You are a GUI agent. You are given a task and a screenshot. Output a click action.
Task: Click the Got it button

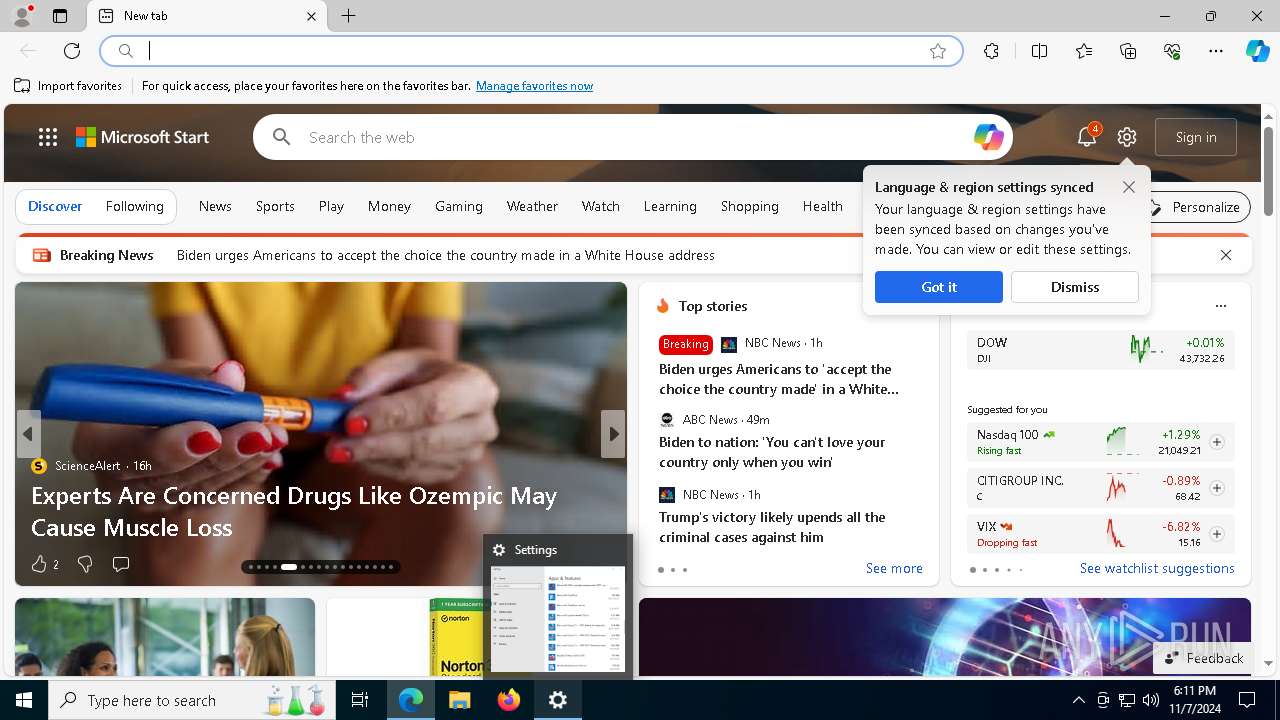coord(939,287)
